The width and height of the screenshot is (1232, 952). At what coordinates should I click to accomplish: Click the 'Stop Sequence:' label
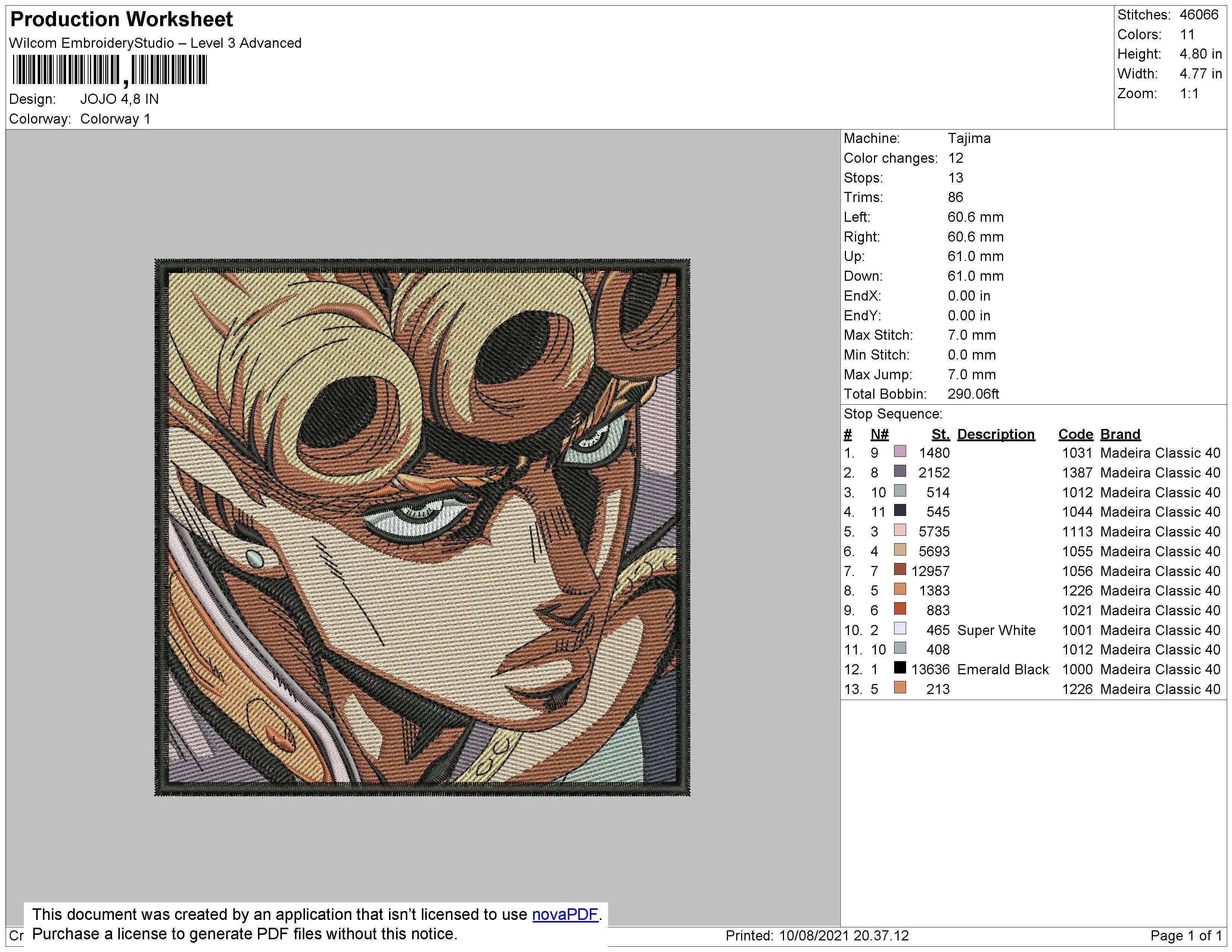pyautogui.click(x=892, y=414)
